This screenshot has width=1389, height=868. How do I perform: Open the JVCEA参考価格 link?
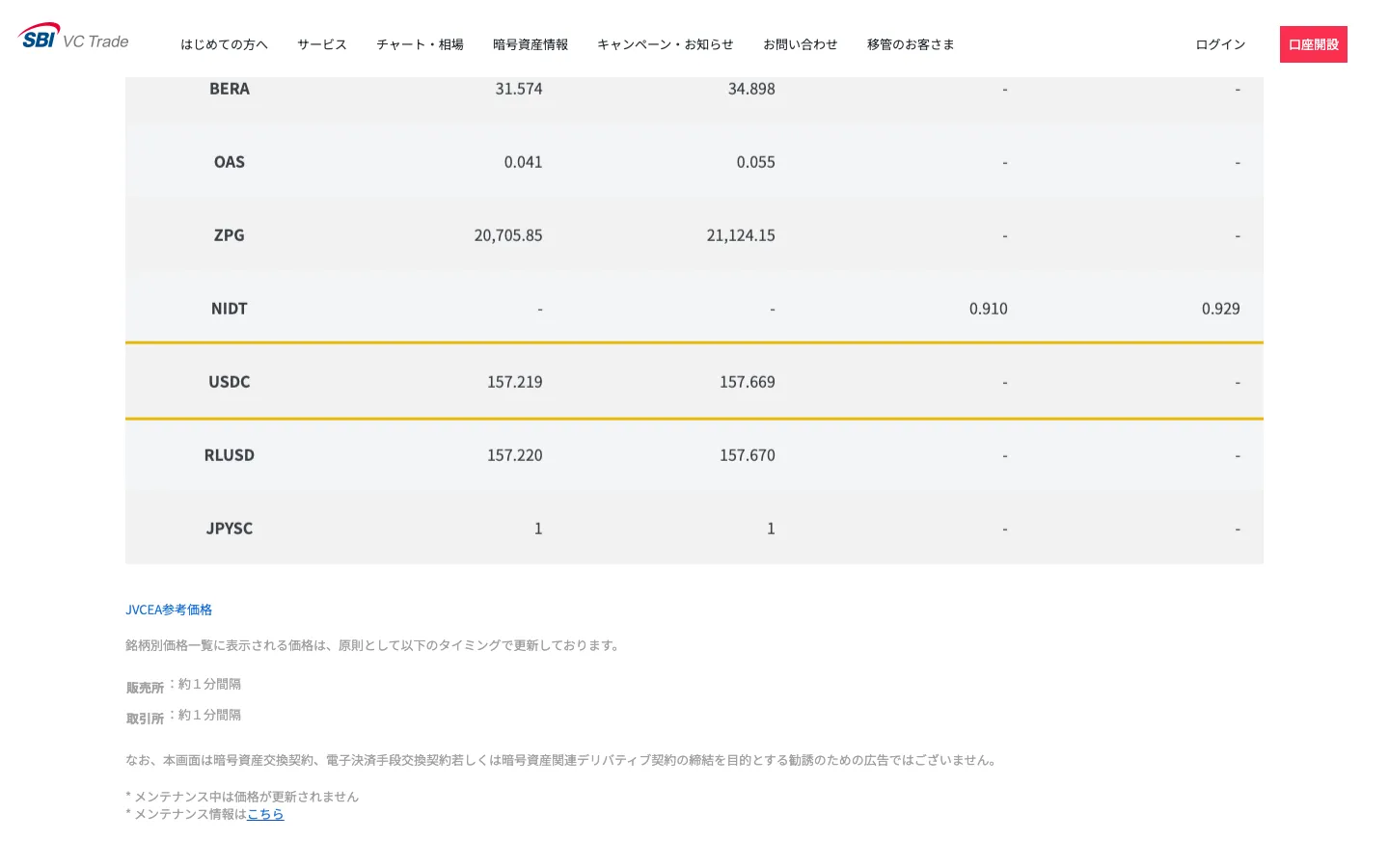point(169,610)
